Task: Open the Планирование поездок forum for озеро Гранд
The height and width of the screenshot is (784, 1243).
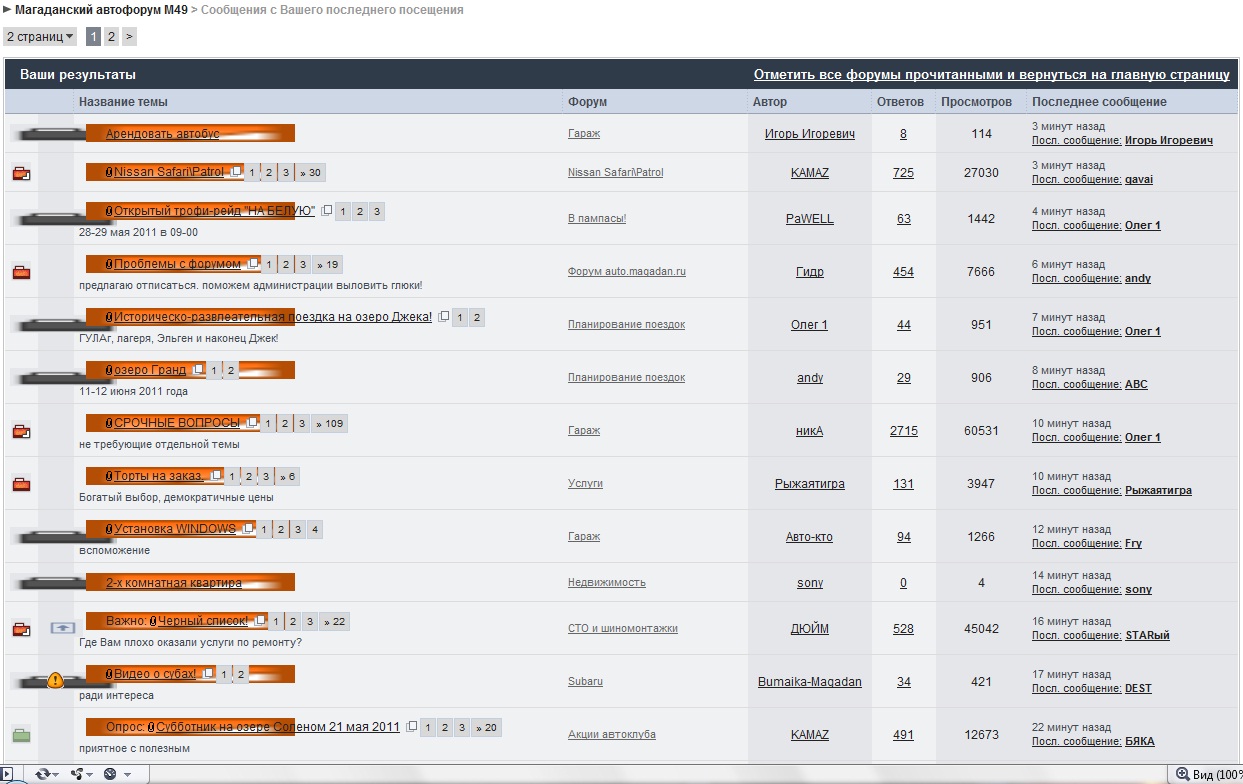Action: (626, 378)
